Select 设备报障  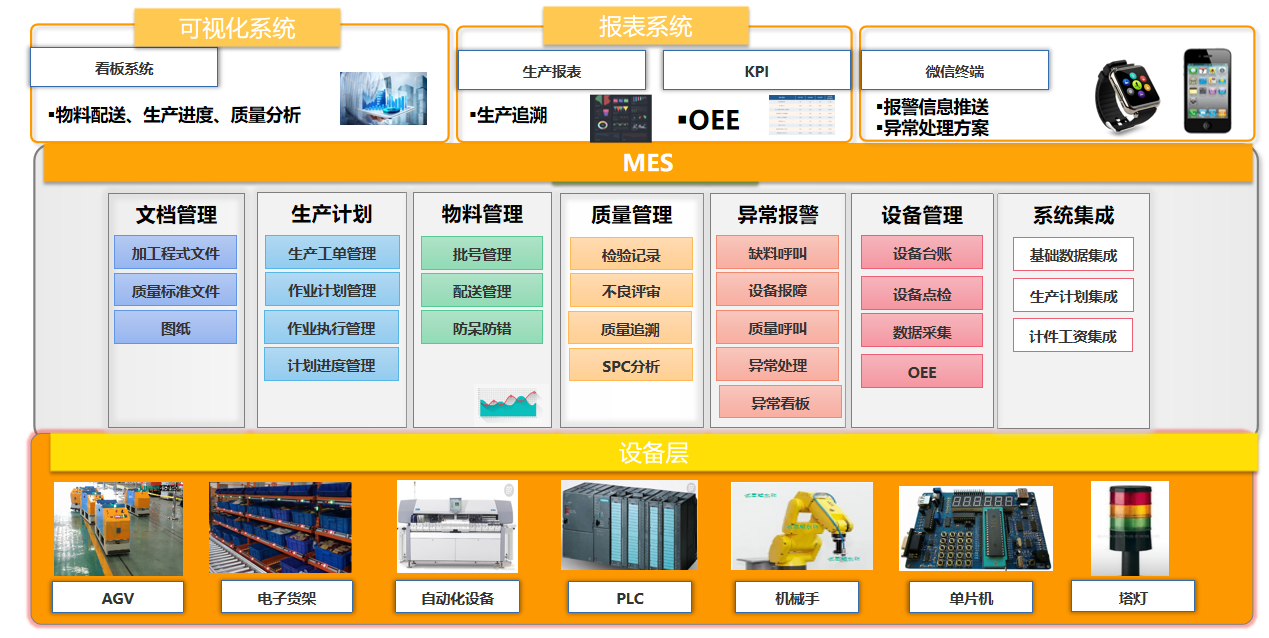pyautogui.click(x=777, y=289)
